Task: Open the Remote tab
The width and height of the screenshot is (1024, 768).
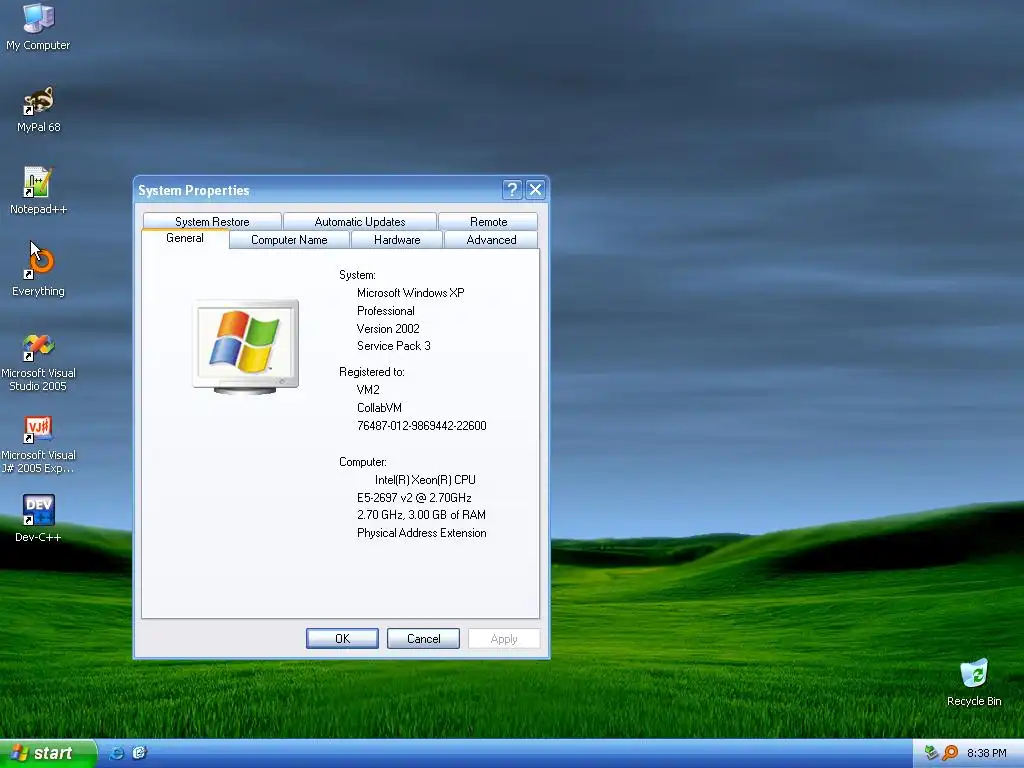Action: point(488,221)
